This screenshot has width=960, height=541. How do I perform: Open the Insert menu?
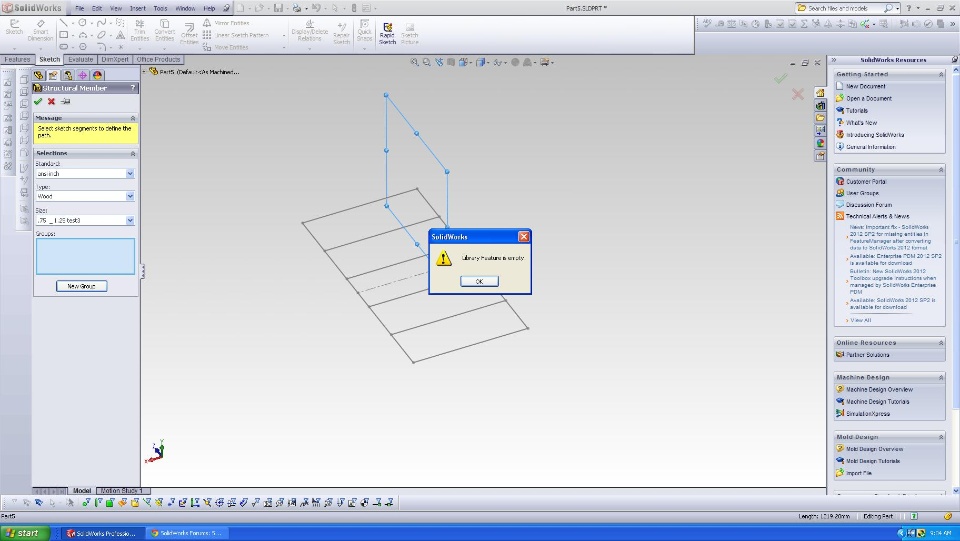point(138,9)
